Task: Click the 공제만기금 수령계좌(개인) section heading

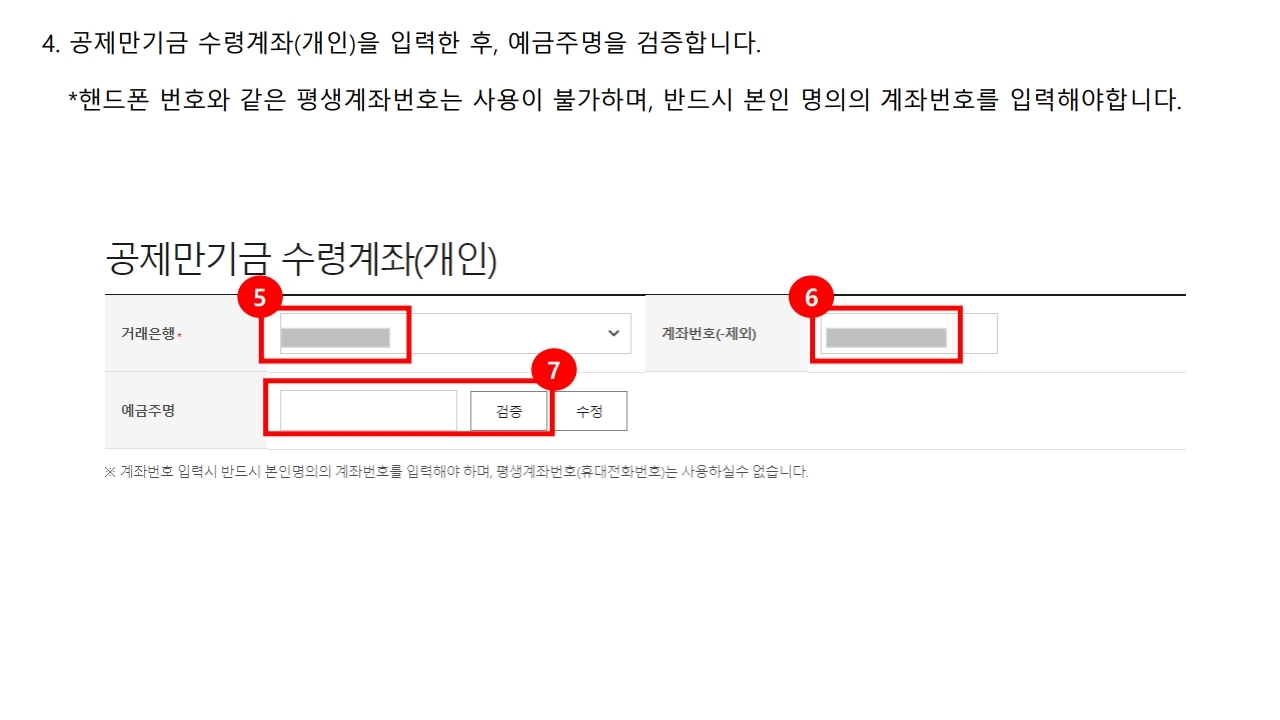Action: coord(301,259)
